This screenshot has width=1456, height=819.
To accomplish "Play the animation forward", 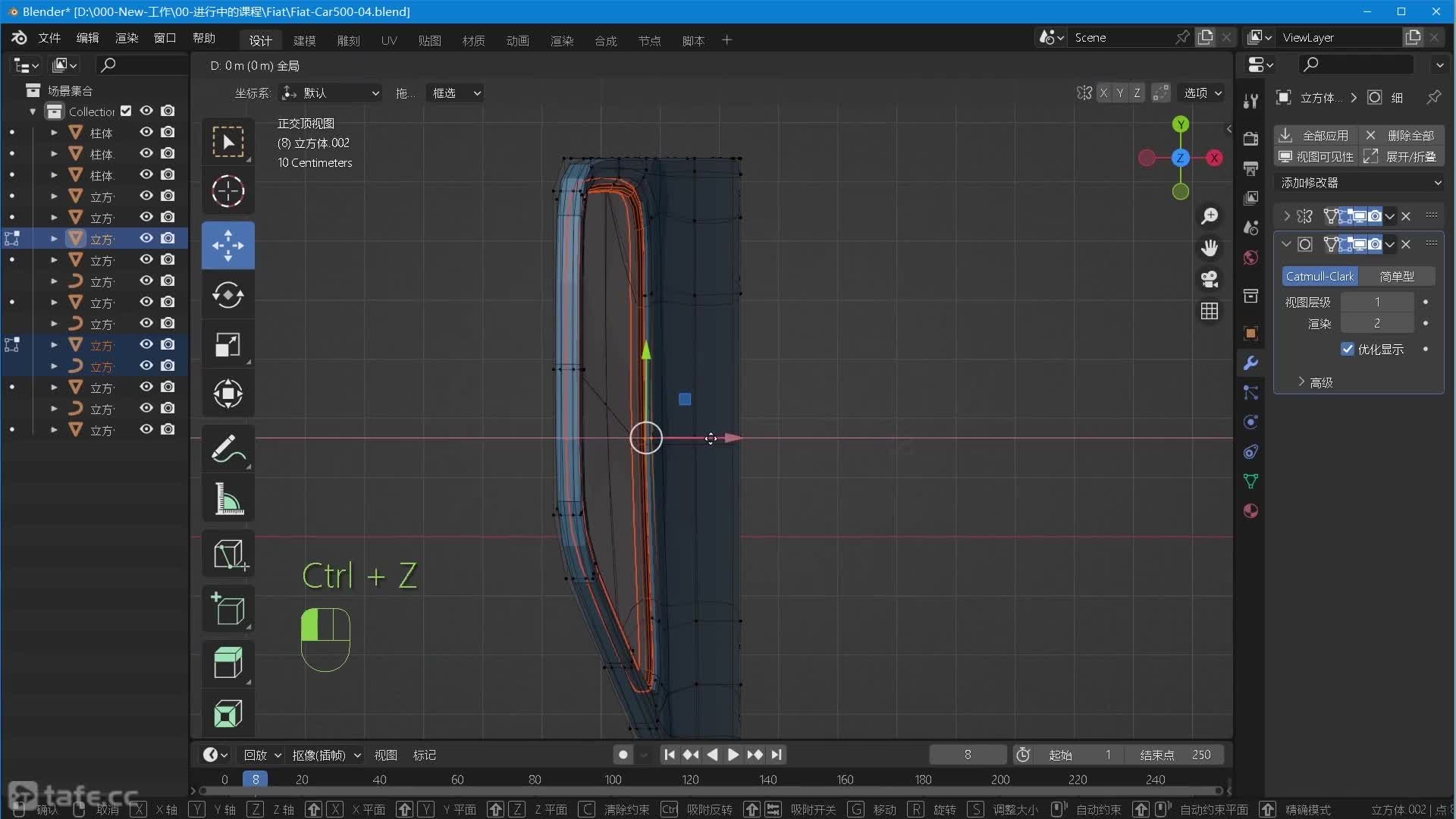I will click(x=733, y=755).
